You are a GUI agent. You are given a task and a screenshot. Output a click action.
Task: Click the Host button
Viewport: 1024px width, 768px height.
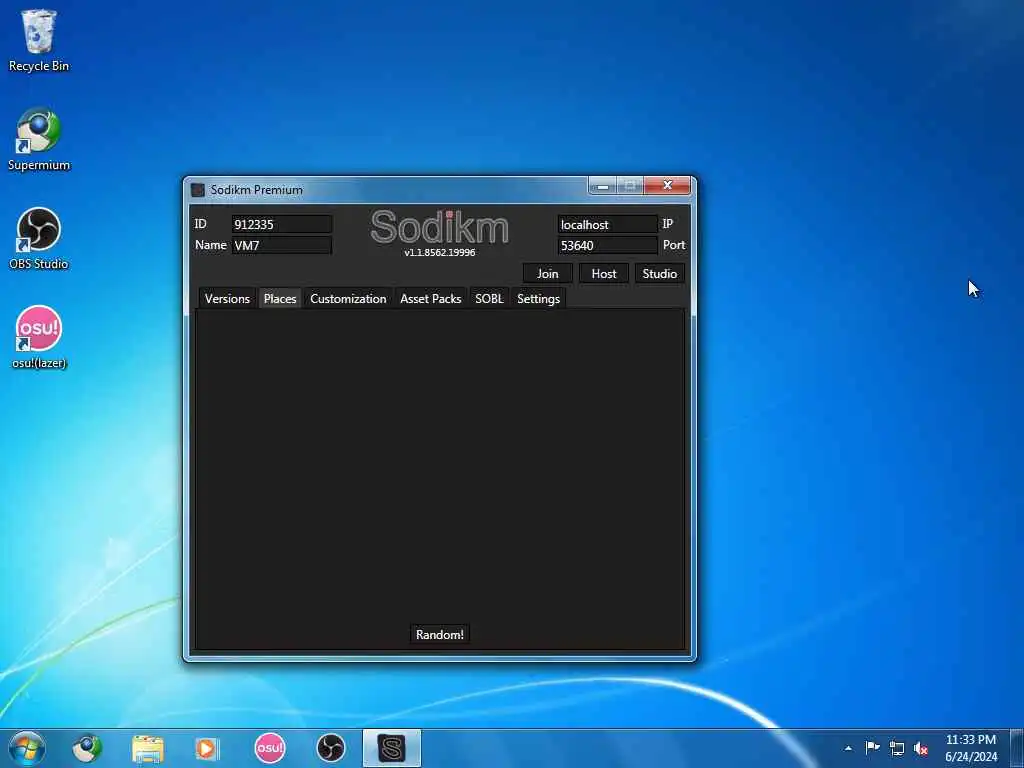603,274
